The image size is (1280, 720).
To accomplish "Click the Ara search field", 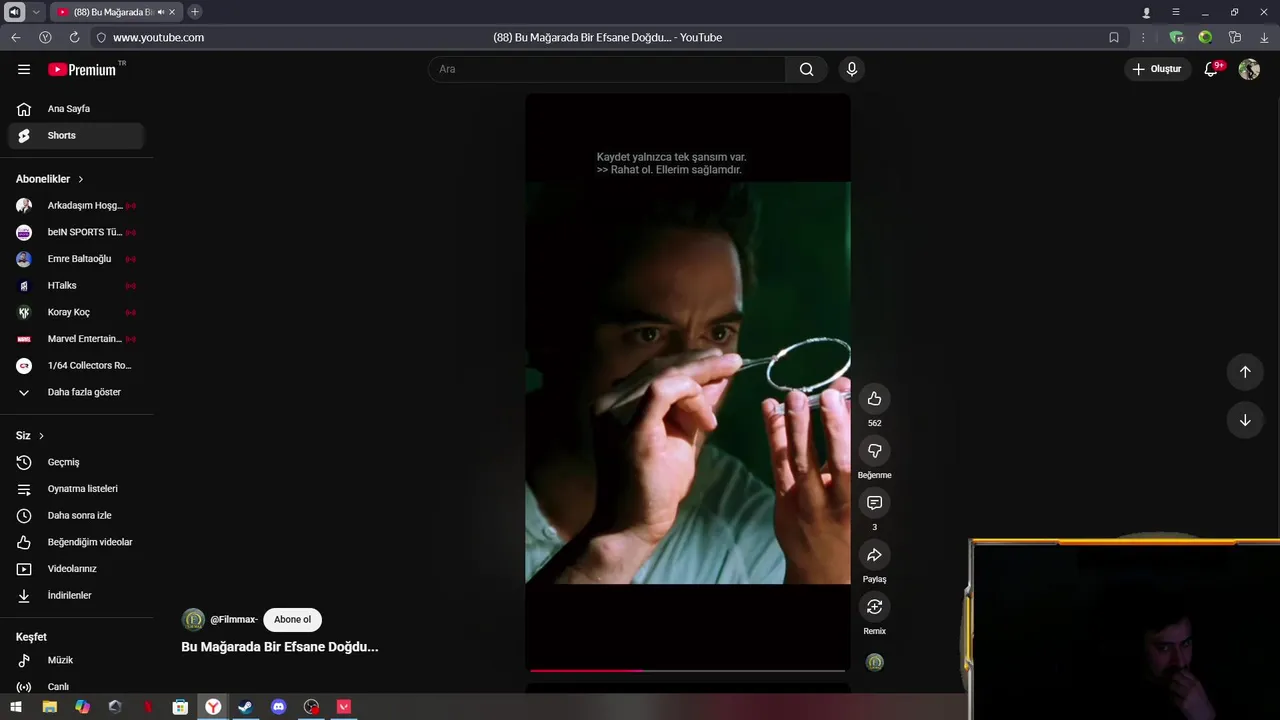I will tap(607, 69).
